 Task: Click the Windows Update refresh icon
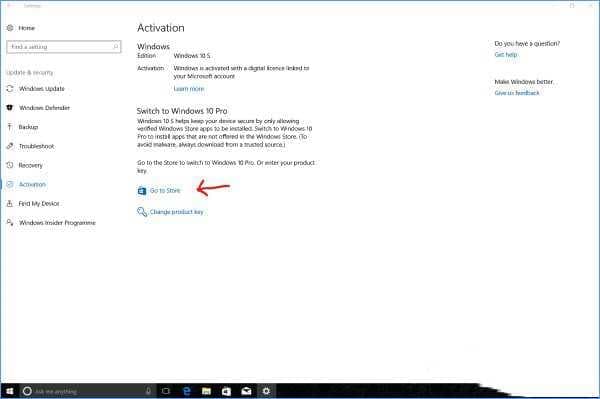(x=10, y=89)
